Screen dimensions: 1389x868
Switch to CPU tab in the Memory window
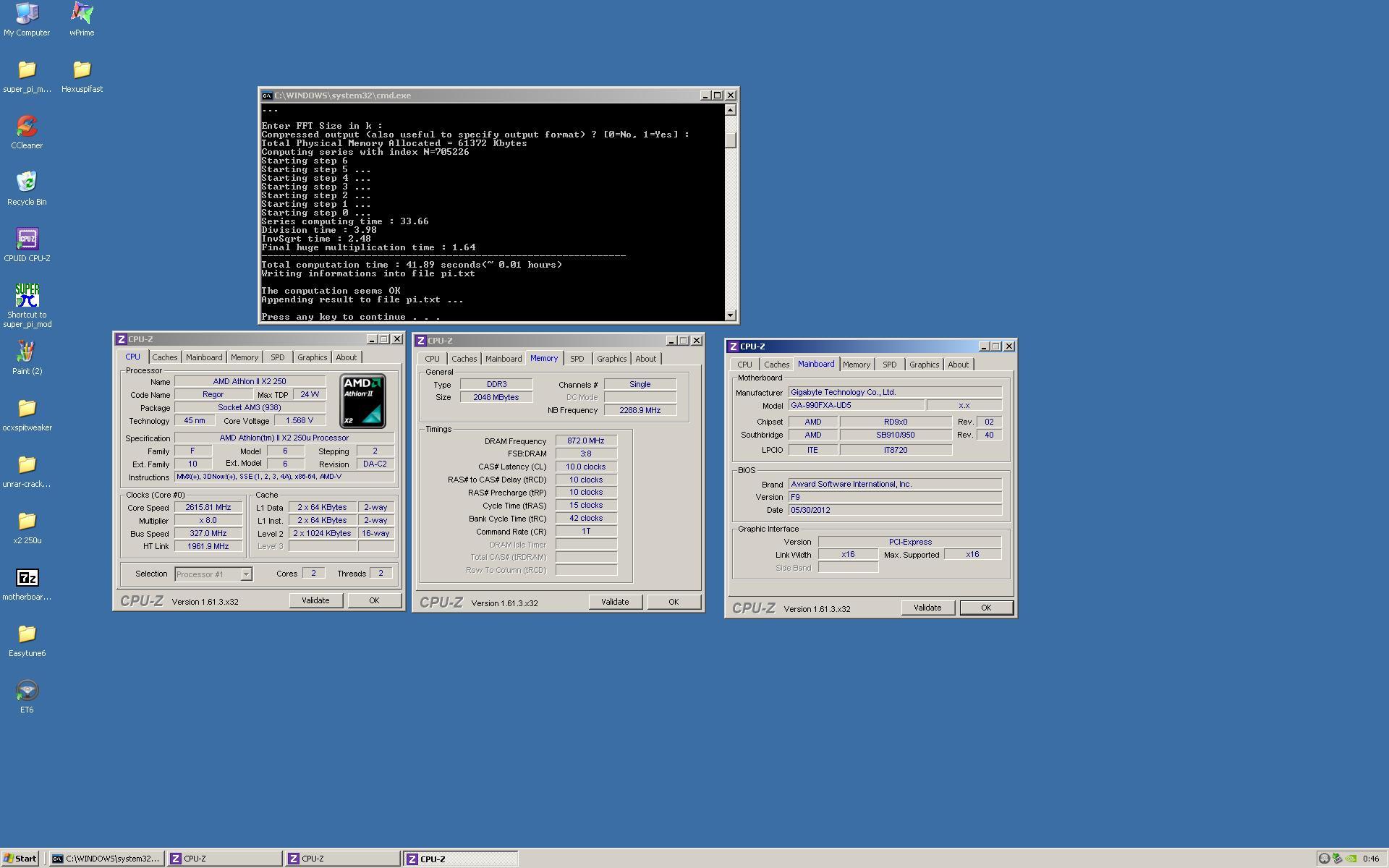pyautogui.click(x=433, y=359)
